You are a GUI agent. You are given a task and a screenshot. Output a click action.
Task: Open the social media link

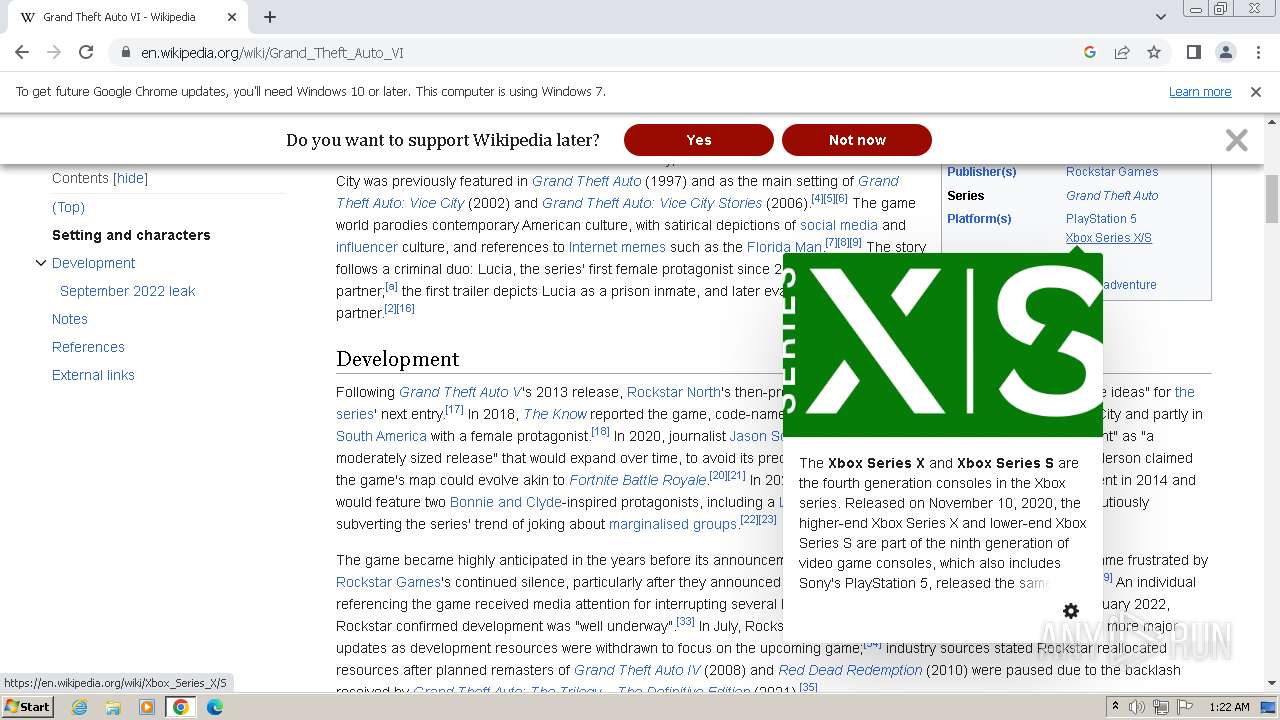tap(839, 225)
